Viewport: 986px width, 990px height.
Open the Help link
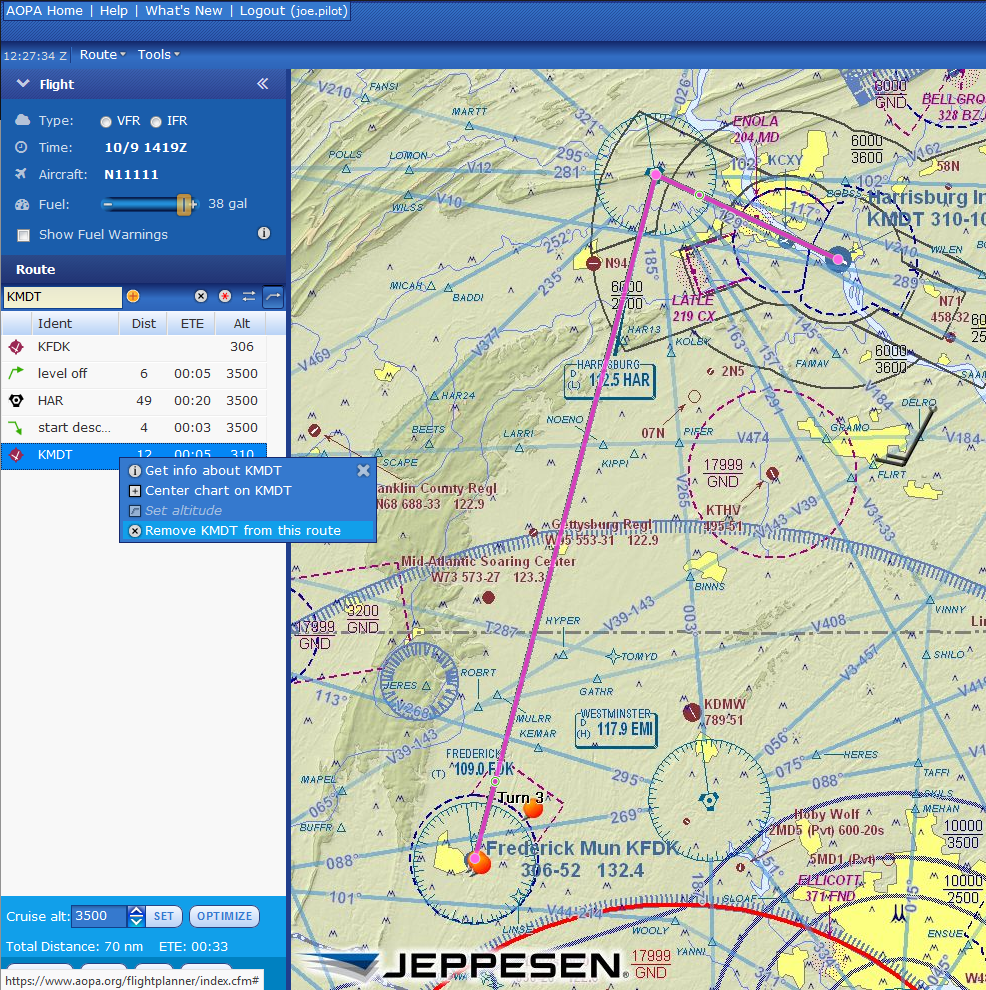click(114, 11)
